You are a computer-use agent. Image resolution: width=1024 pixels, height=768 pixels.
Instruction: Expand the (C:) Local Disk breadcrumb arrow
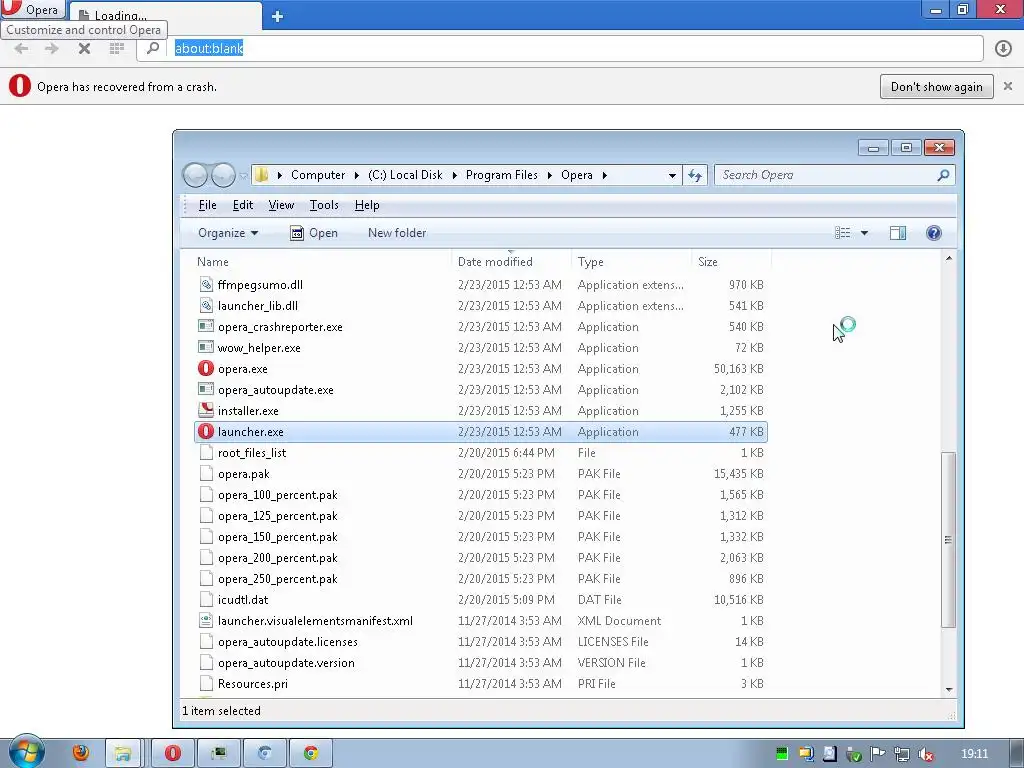(455, 175)
